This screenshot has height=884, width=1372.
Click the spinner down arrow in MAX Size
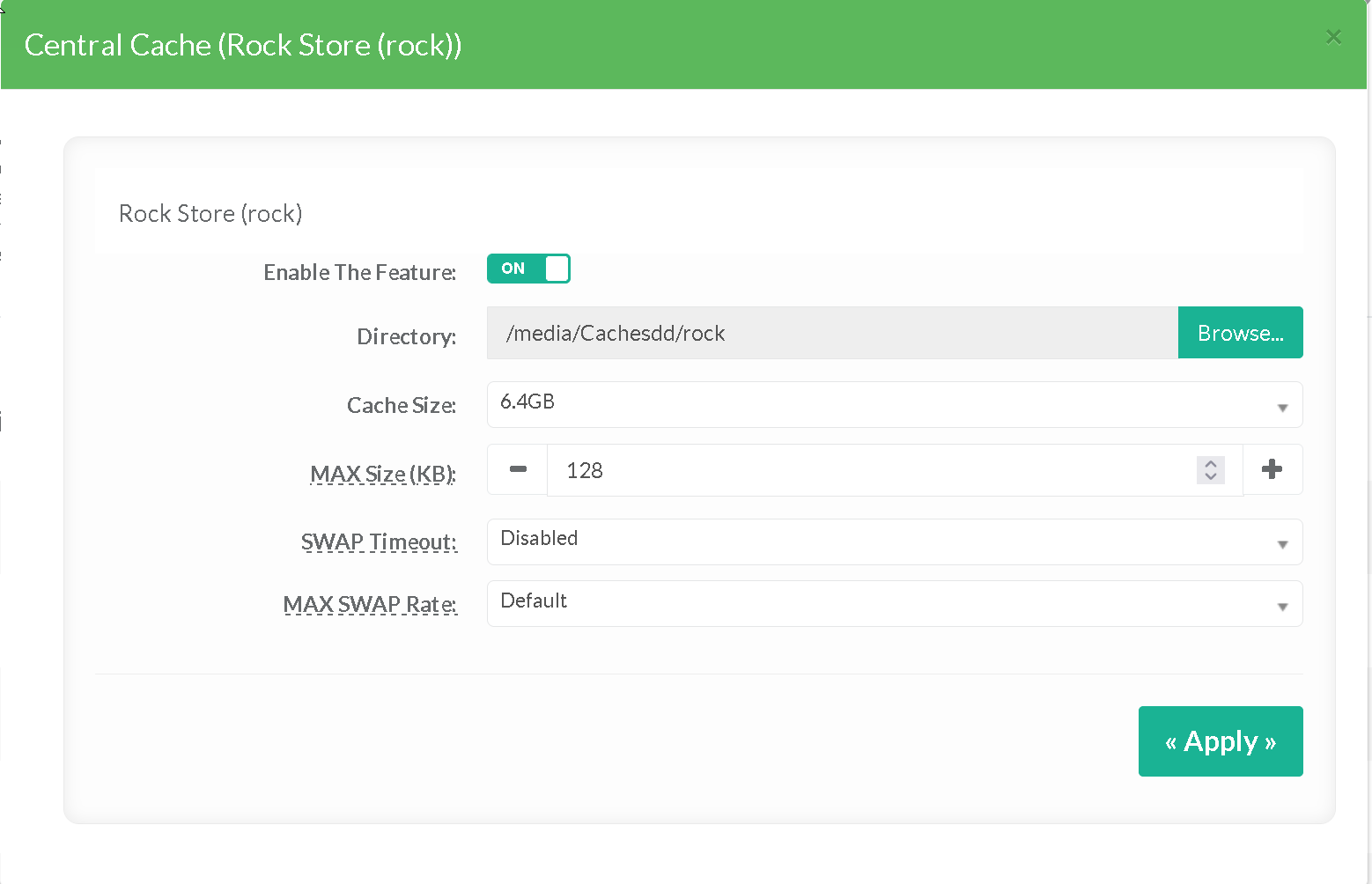(x=1211, y=476)
